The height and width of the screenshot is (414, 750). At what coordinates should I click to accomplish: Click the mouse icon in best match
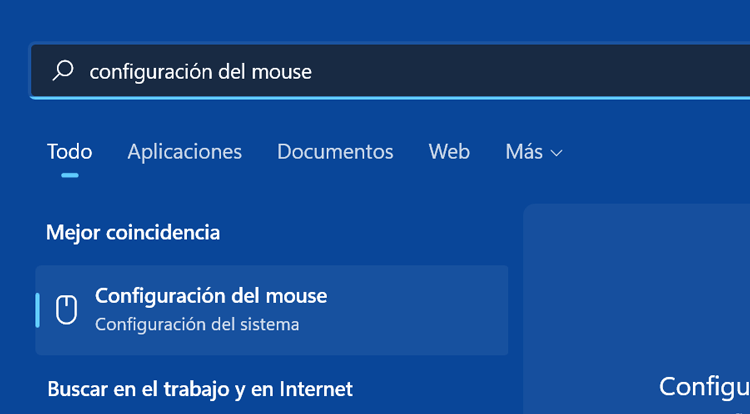coord(66,310)
